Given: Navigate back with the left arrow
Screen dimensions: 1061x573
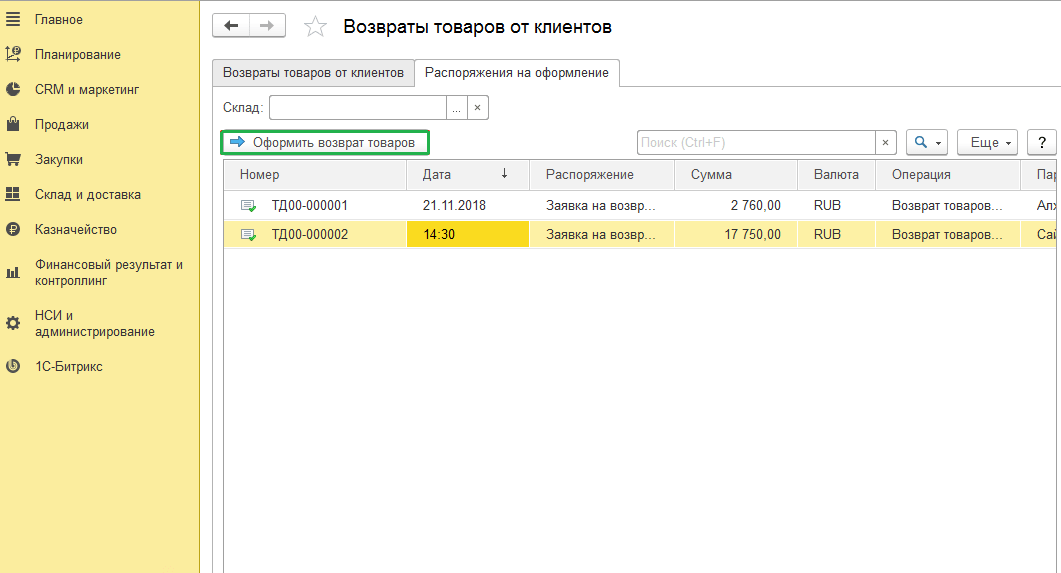Looking at the screenshot, I should pyautogui.click(x=231, y=26).
